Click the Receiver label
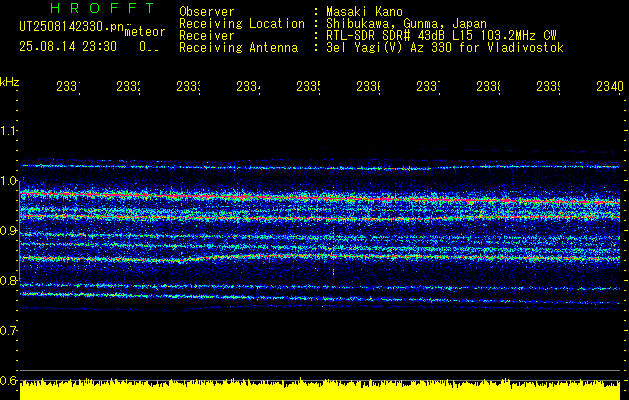Image resolution: width=629 pixels, height=400 pixels. click(207, 36)
